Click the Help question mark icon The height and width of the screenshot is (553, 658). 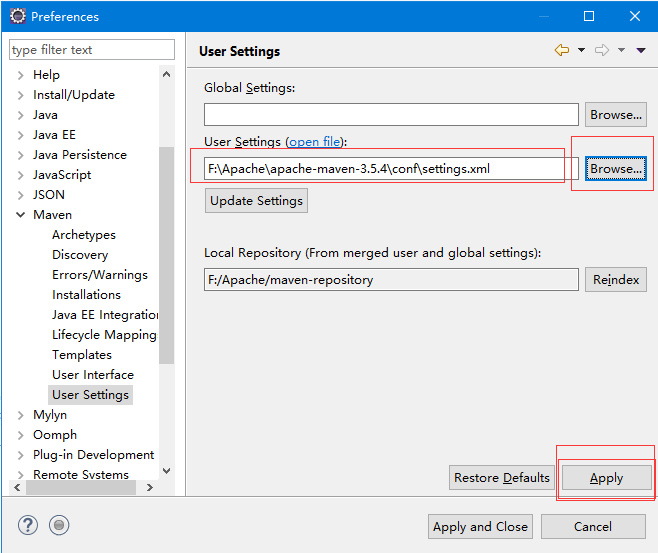pyautogui.click(x=28, y=525)
